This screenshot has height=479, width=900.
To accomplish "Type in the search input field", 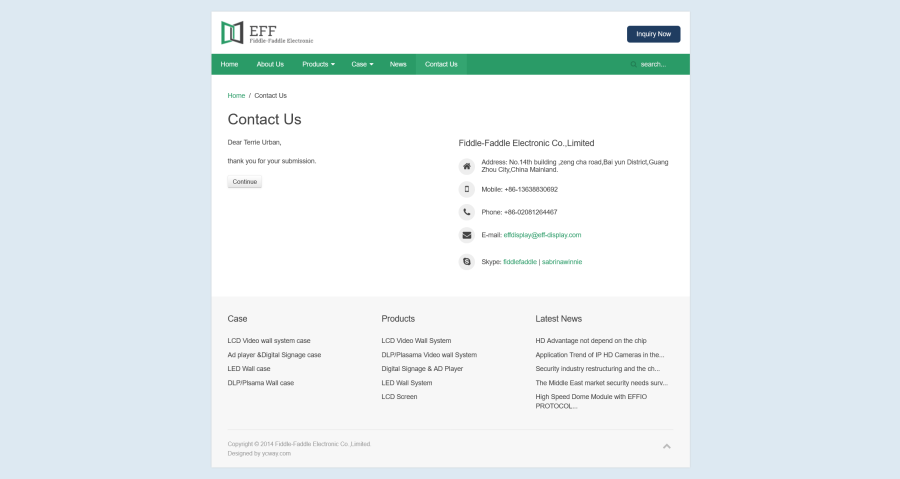I will 658,64.
